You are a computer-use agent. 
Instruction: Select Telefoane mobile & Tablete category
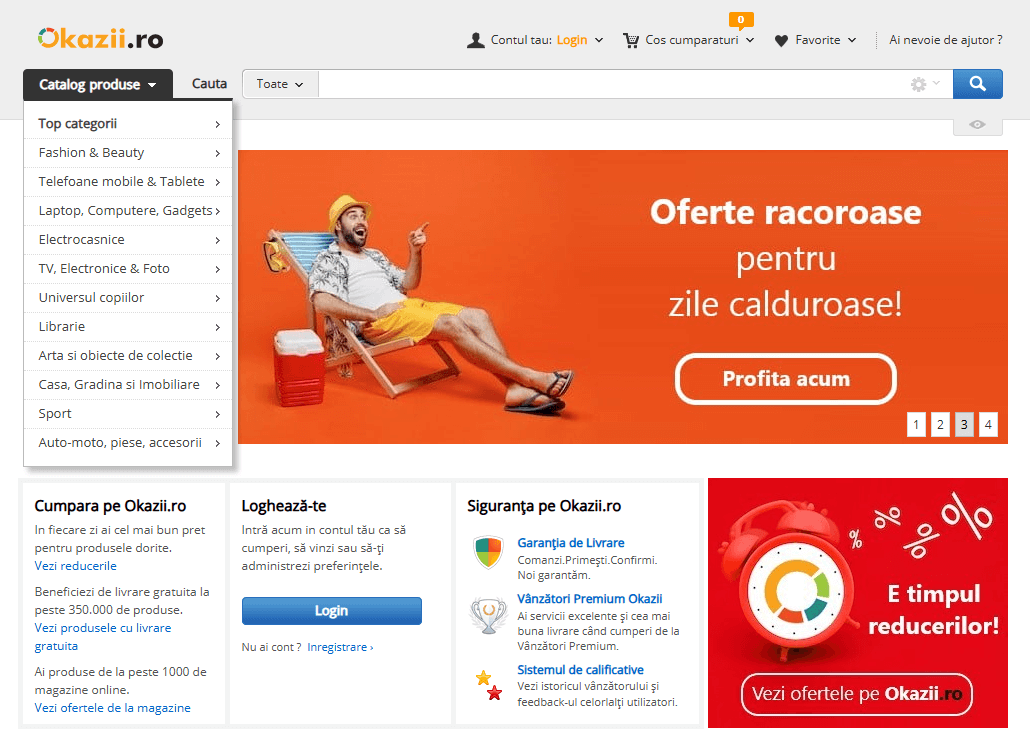(x=128, y=182)
